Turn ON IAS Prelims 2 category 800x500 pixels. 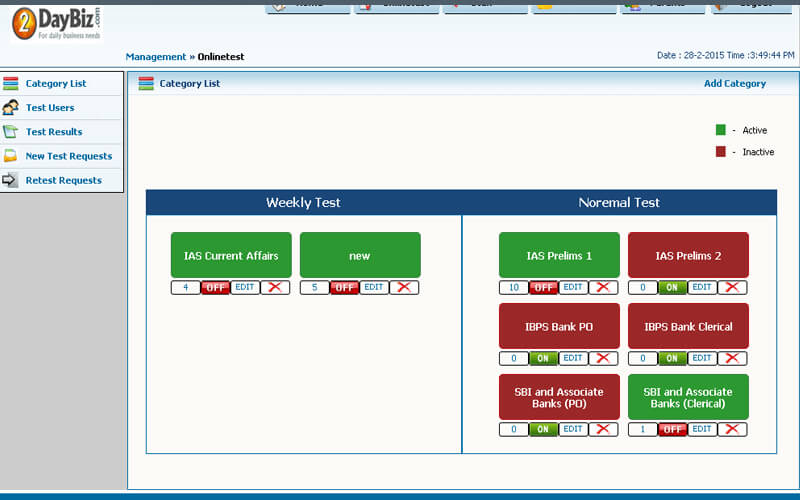coord(672,287)
